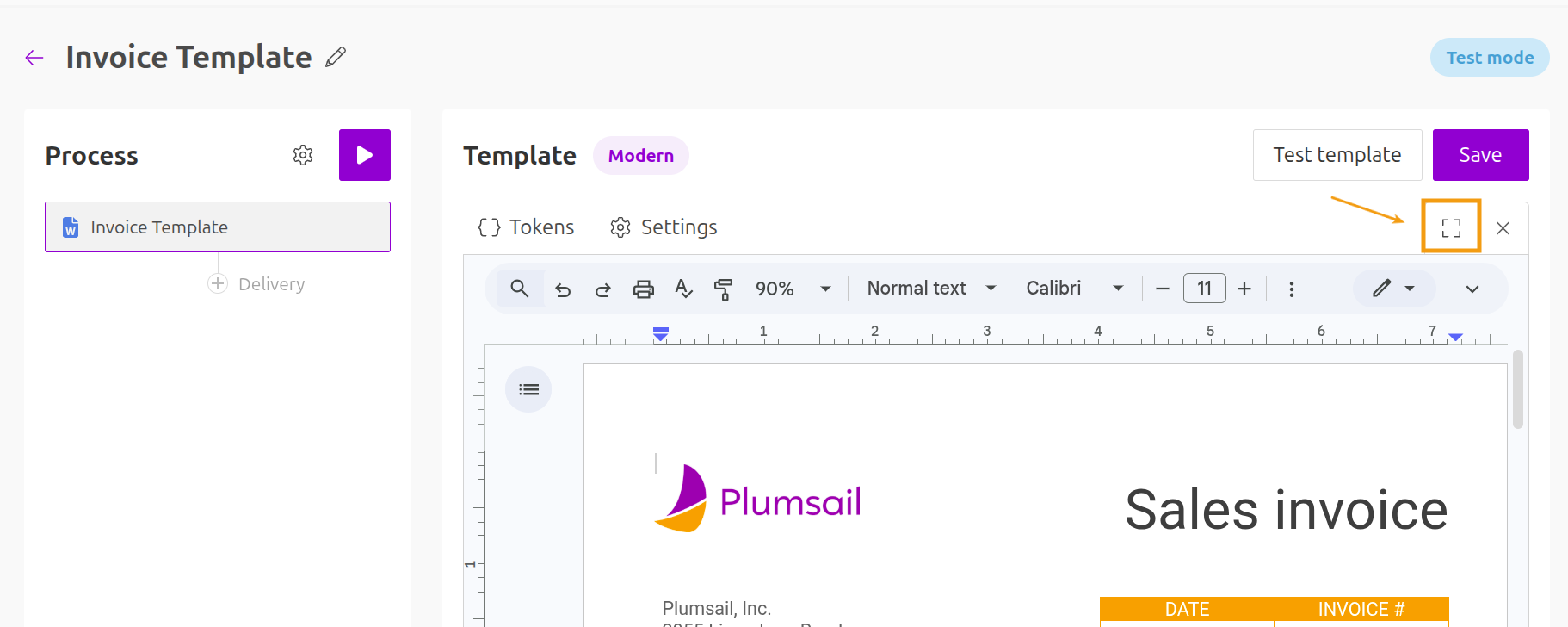Click the search magnifier in editor toolbar
1568x627 pixels.
[519, 289]
